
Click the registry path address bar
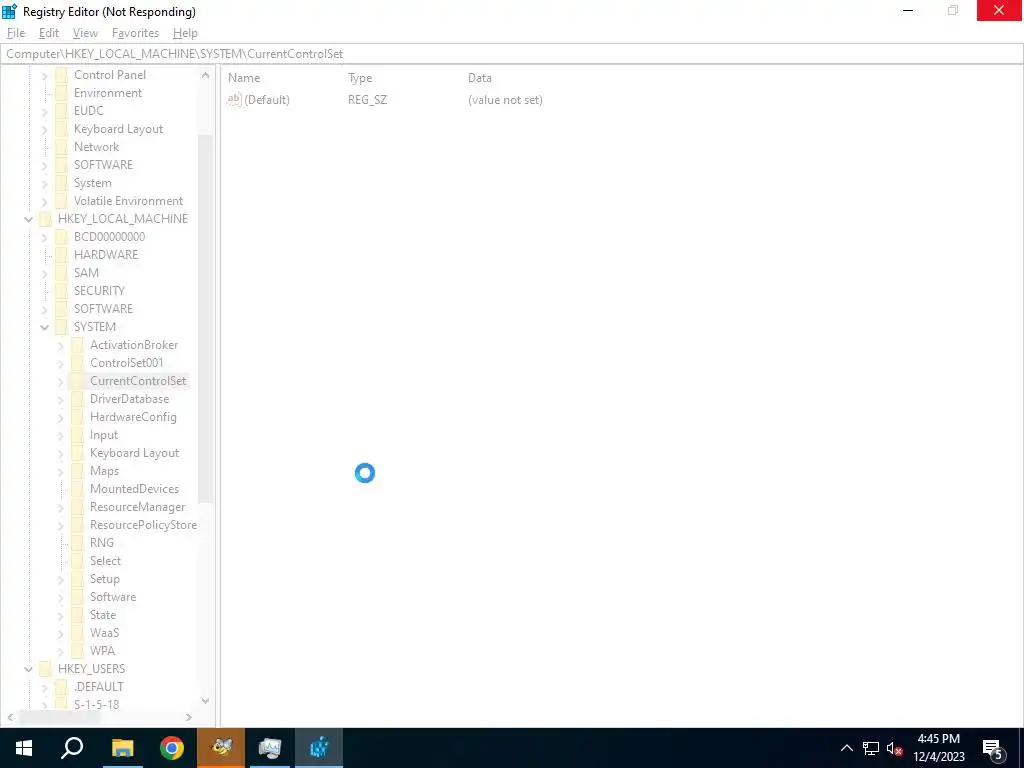click(x=512, y=54)
